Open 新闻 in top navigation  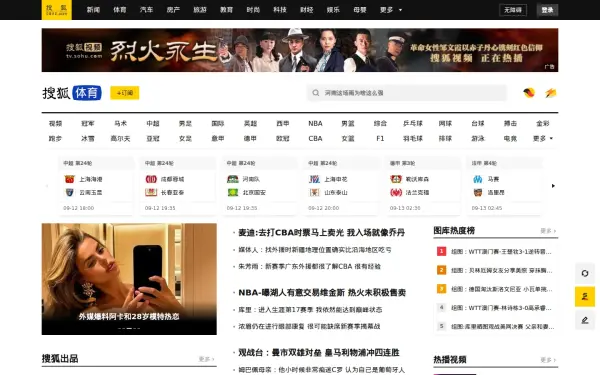93,10
